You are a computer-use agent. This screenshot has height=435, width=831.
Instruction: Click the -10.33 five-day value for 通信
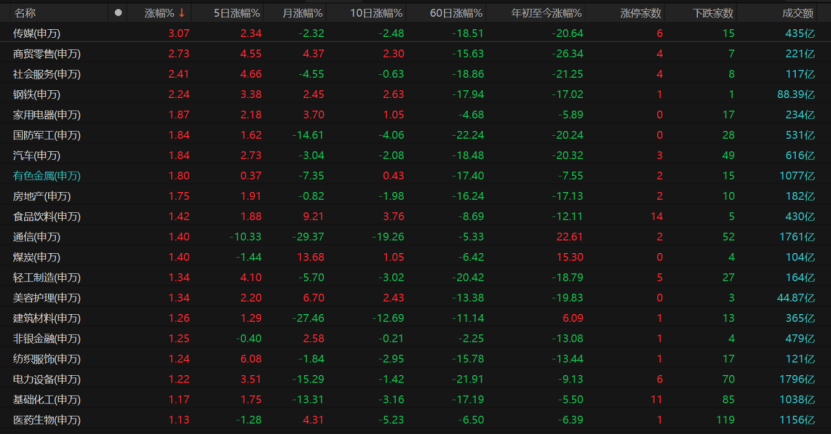245,237
